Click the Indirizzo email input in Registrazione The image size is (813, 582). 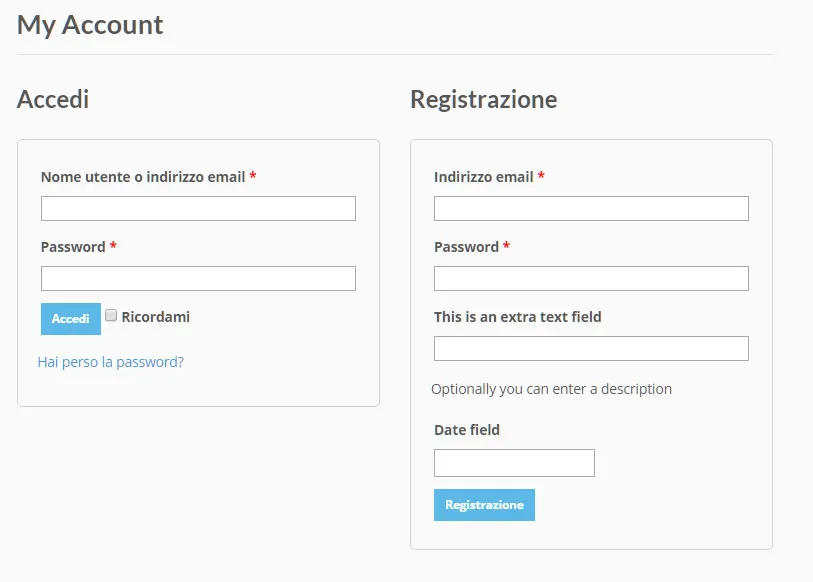click(x=591, y=208)
